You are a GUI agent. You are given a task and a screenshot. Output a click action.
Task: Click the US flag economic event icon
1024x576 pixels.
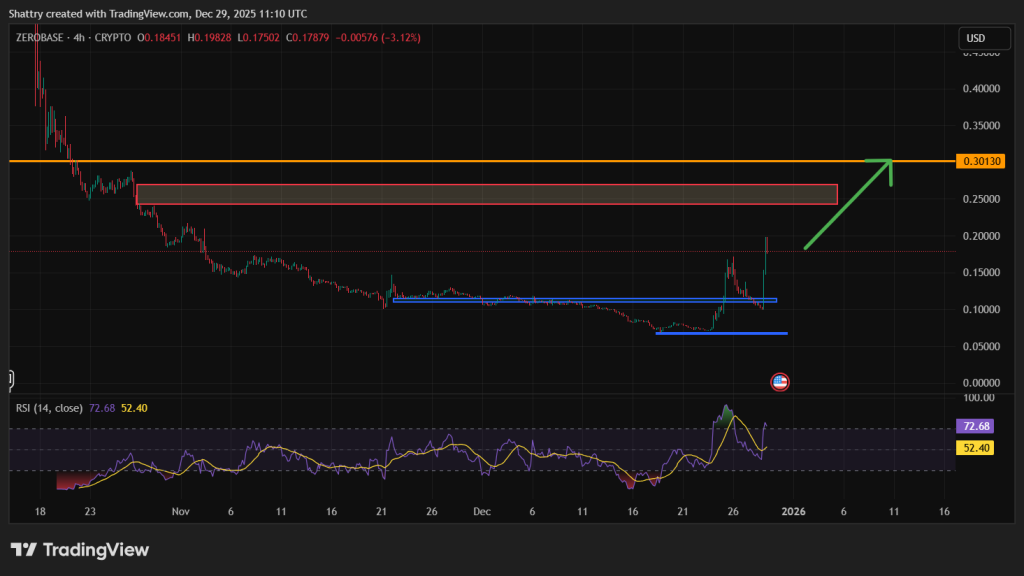coord(779,381)
